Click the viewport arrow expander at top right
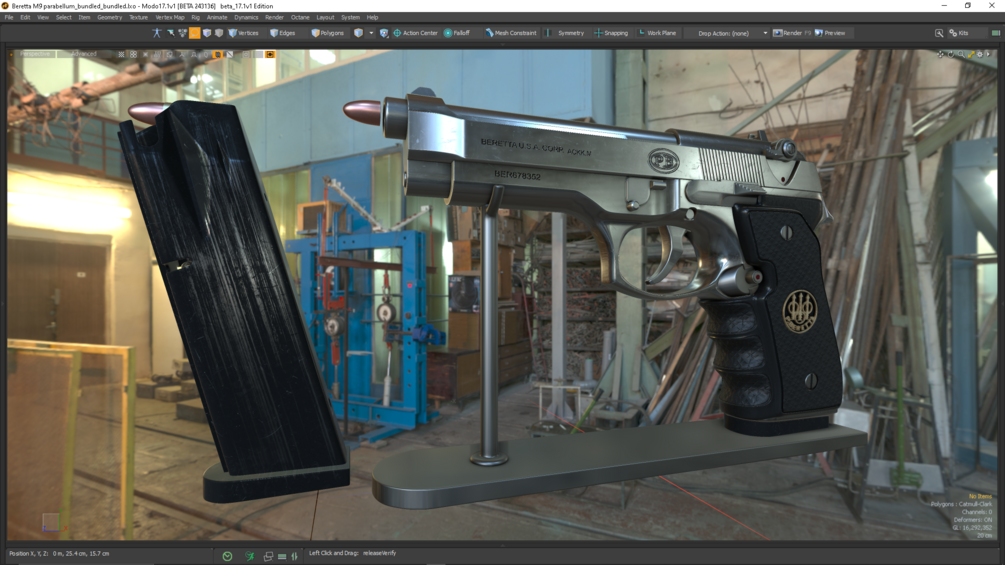 (x=988, y=54)
